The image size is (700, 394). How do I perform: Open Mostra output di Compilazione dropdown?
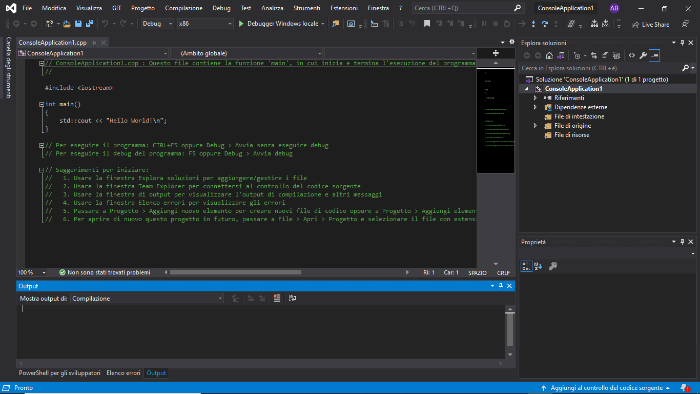pyautogui.click(x=147, y=299)
